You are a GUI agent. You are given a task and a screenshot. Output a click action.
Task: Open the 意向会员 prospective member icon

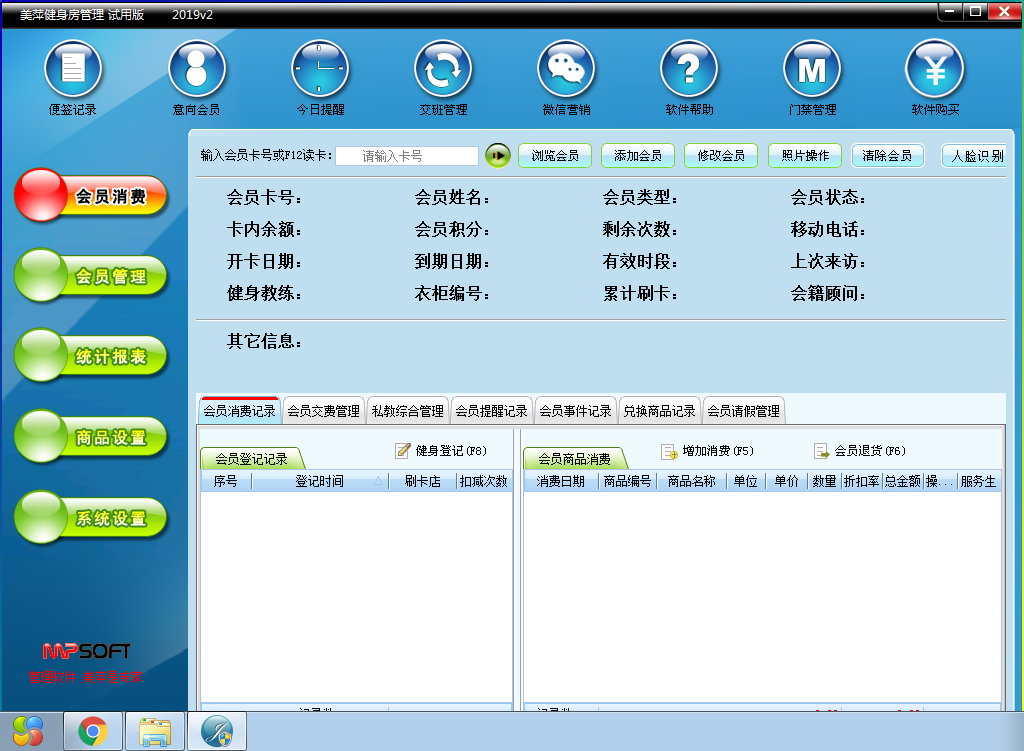pos(196,70)
